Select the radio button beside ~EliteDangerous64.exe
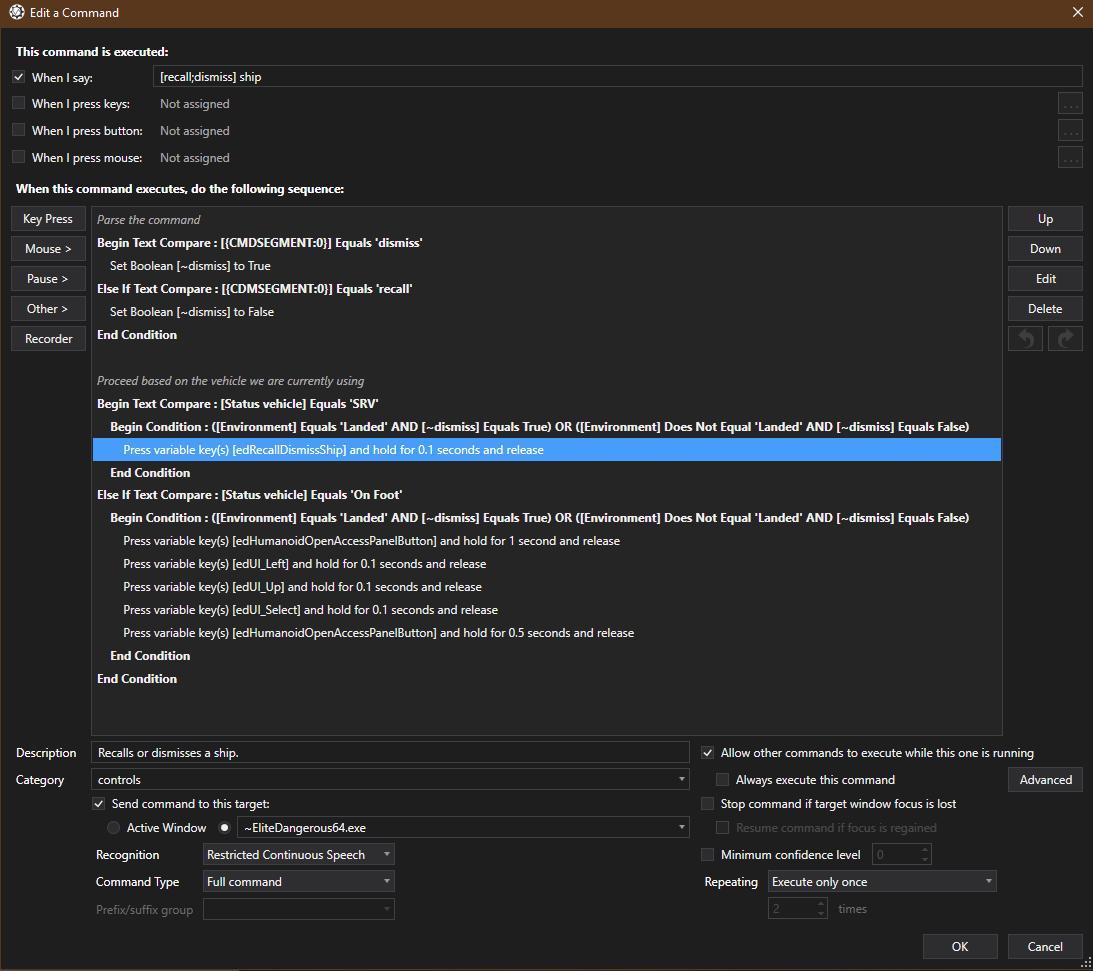This screenshot has width=1093, height=971. [x=224, y=828]
